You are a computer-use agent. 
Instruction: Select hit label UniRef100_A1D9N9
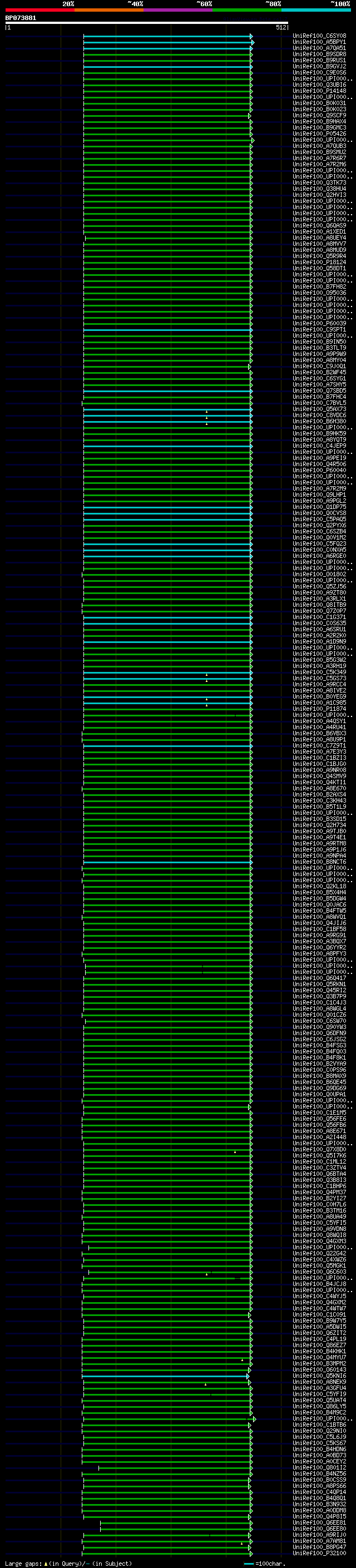(319, 641)
